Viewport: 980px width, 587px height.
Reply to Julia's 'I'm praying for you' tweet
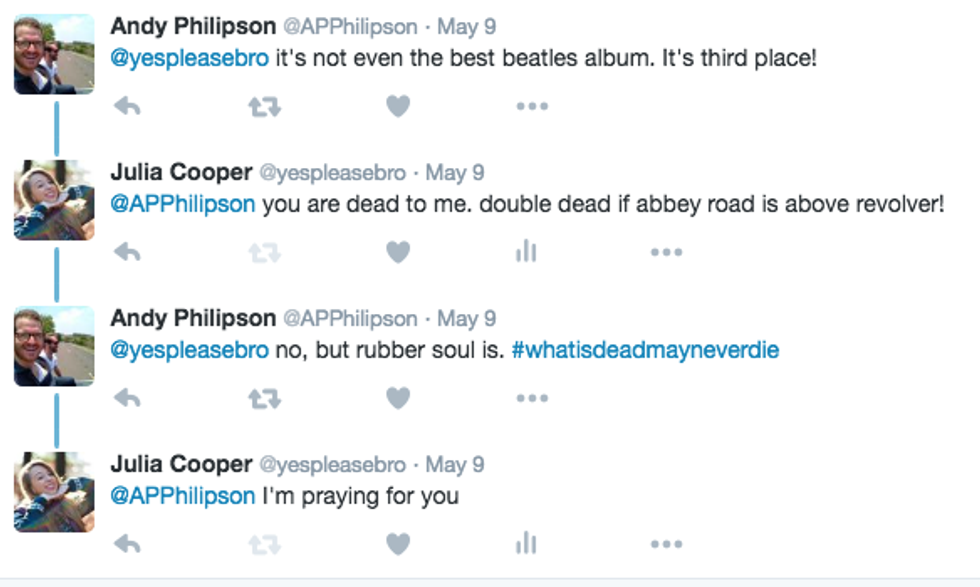click(127, 544)
